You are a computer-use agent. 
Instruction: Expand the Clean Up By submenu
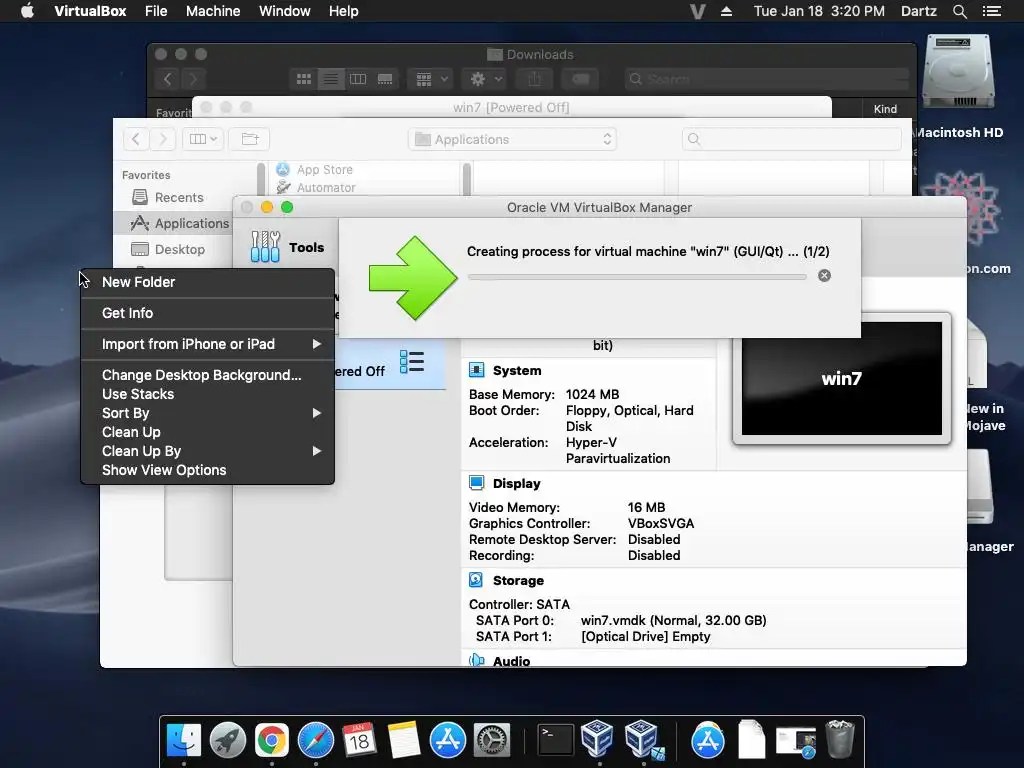[x=208, y=451]
